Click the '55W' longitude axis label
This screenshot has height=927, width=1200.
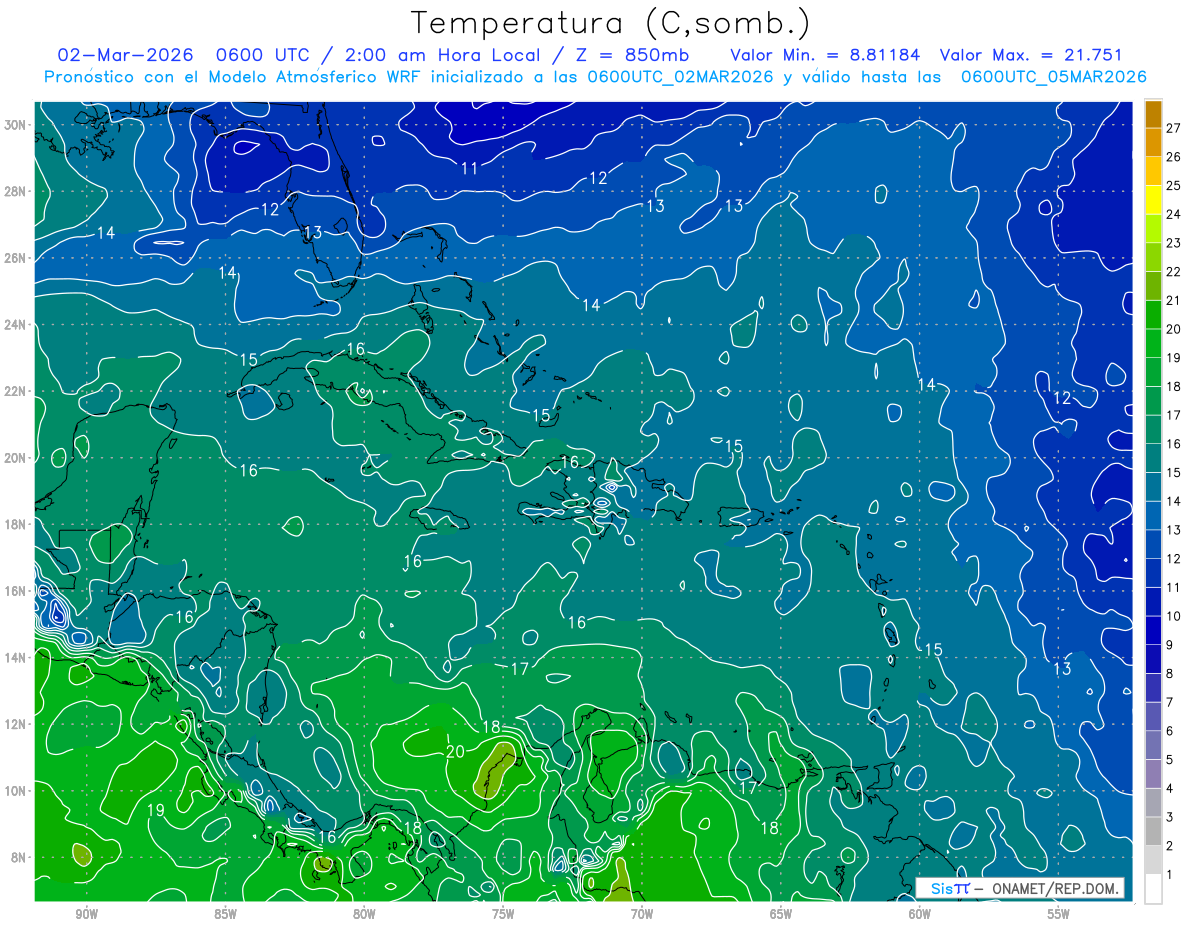click(1059, 914)
